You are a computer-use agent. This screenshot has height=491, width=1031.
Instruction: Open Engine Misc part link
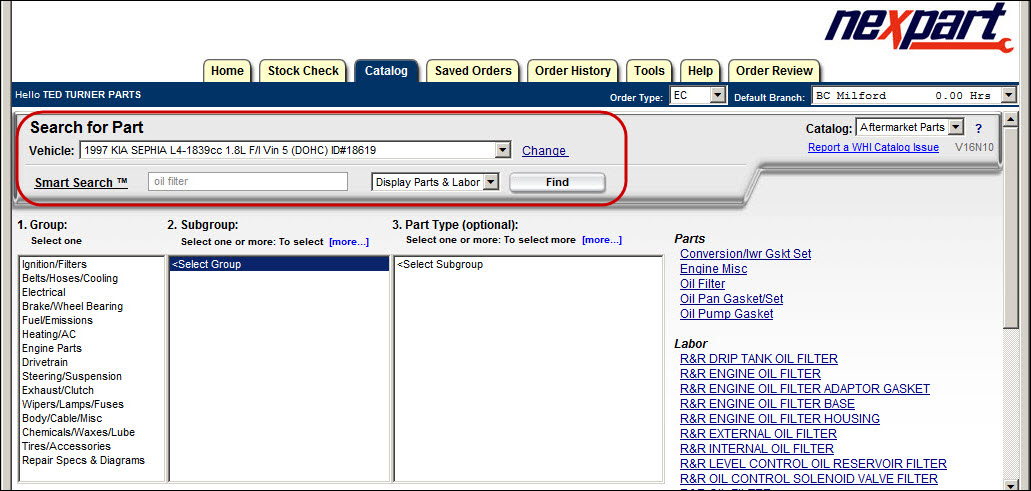pyautogui.click(x=713, y=269)
